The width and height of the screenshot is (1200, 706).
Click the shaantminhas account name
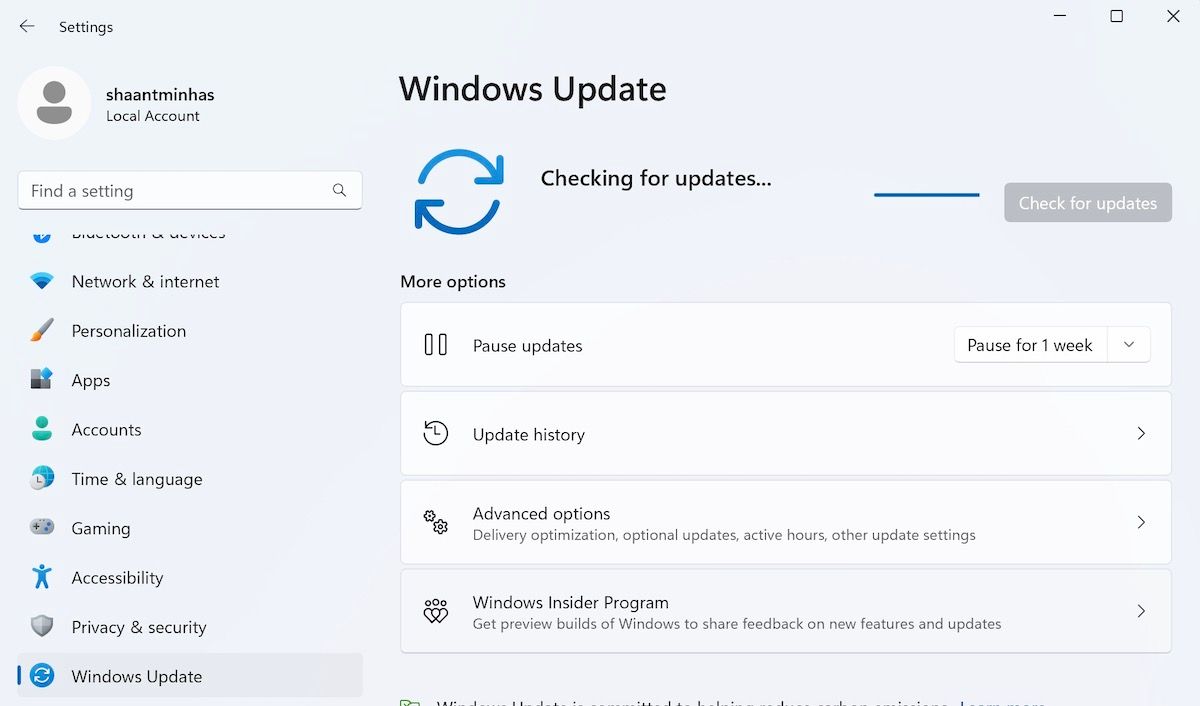160,94
